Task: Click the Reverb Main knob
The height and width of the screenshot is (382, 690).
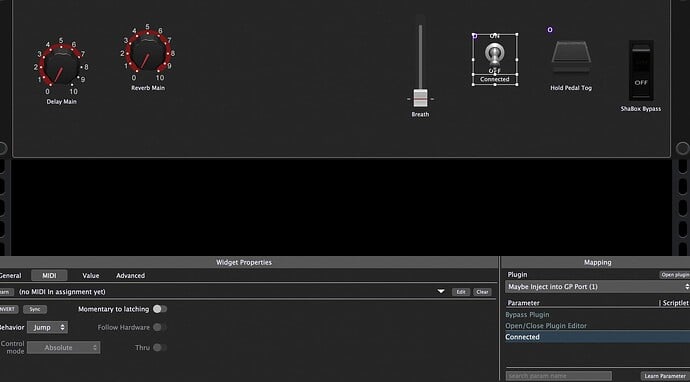Action: point(148,53)
